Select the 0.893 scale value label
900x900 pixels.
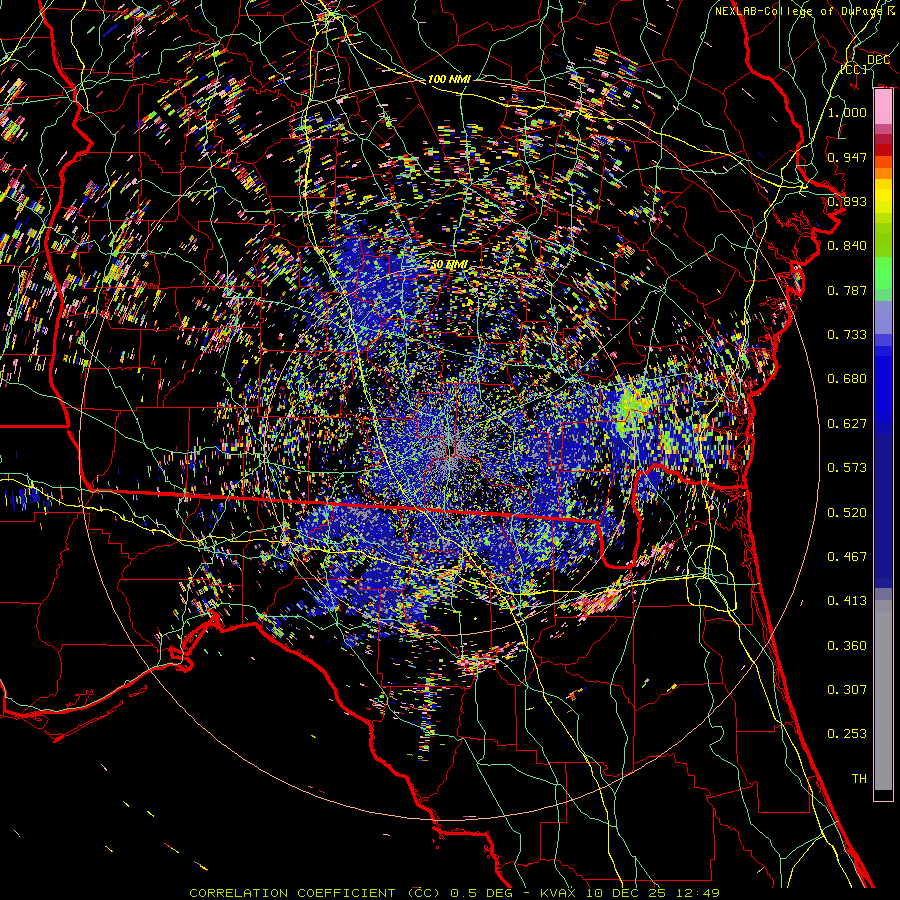847,201
